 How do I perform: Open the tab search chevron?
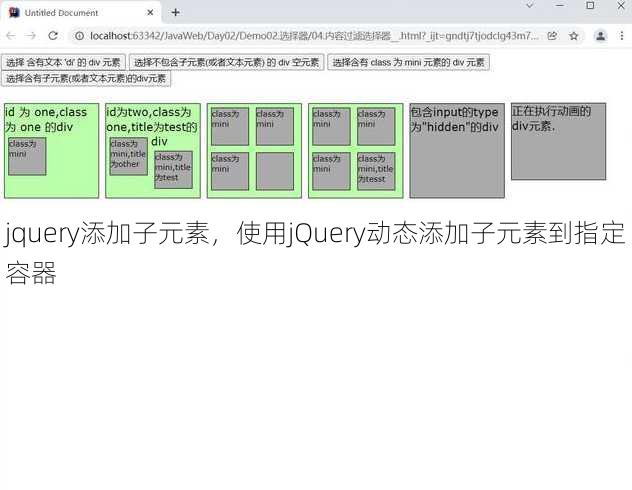[530, 5]
